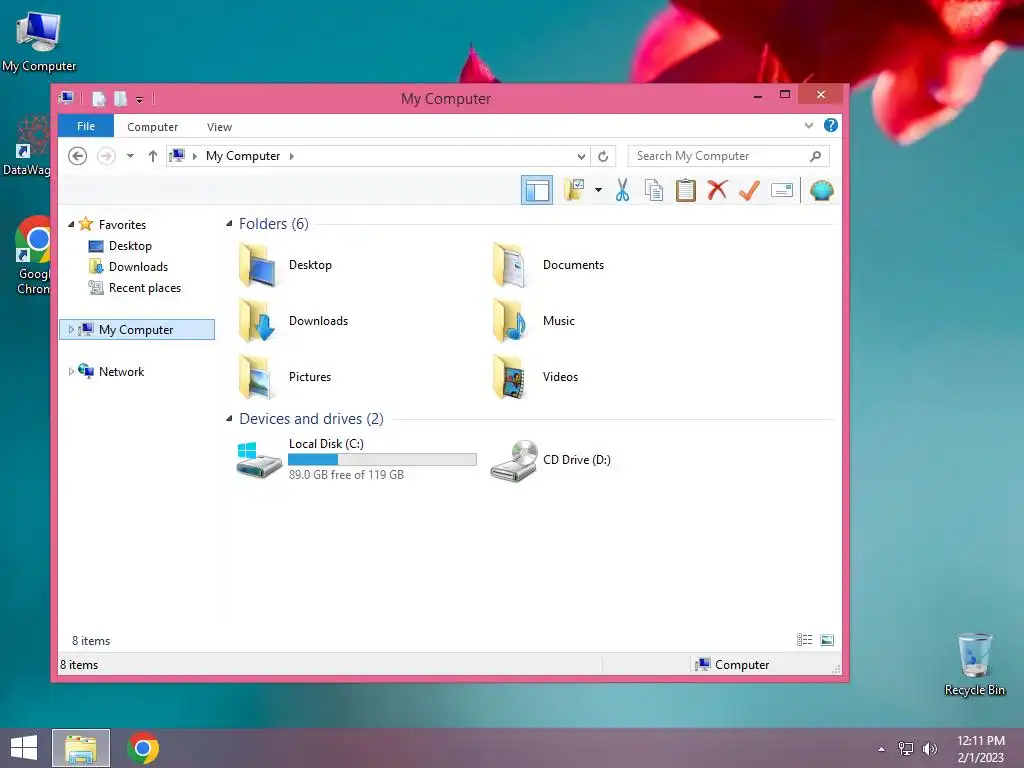
Task: Open the Recycle Bin desktop icon
Action: click(974, 664)
